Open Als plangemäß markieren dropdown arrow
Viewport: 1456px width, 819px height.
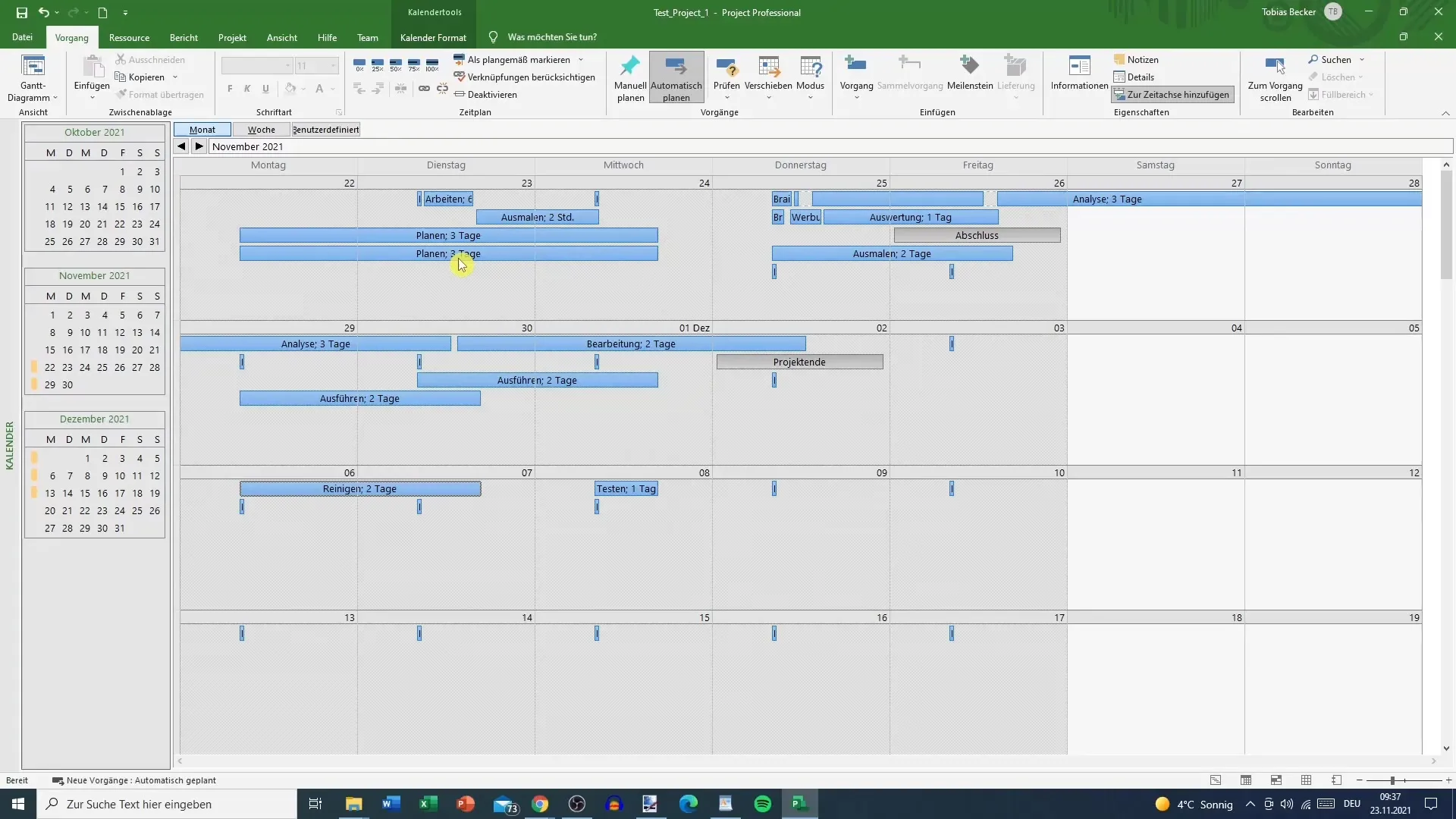tap(582, 60)
